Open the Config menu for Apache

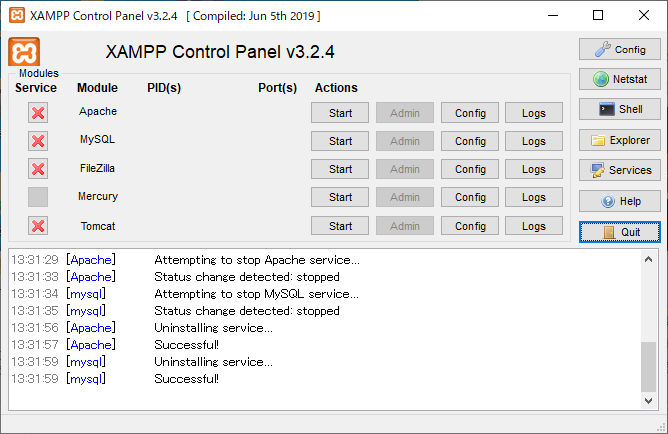pyautogui.click(x=470, y=113)
